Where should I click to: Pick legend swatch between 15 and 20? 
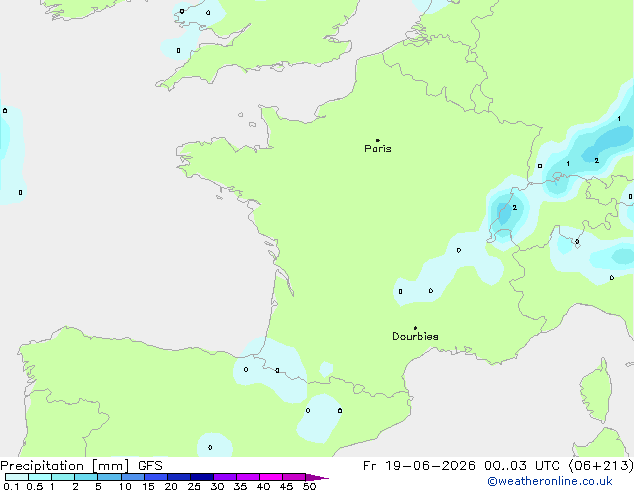coord(156,477)
